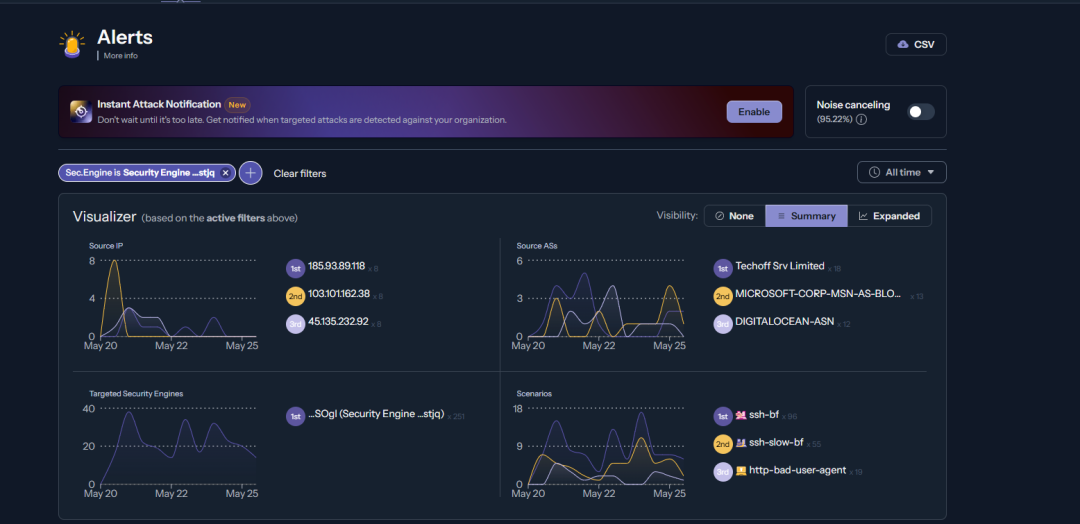Click the noise canceling info icon
The image size is (1080, 524).
862,120
